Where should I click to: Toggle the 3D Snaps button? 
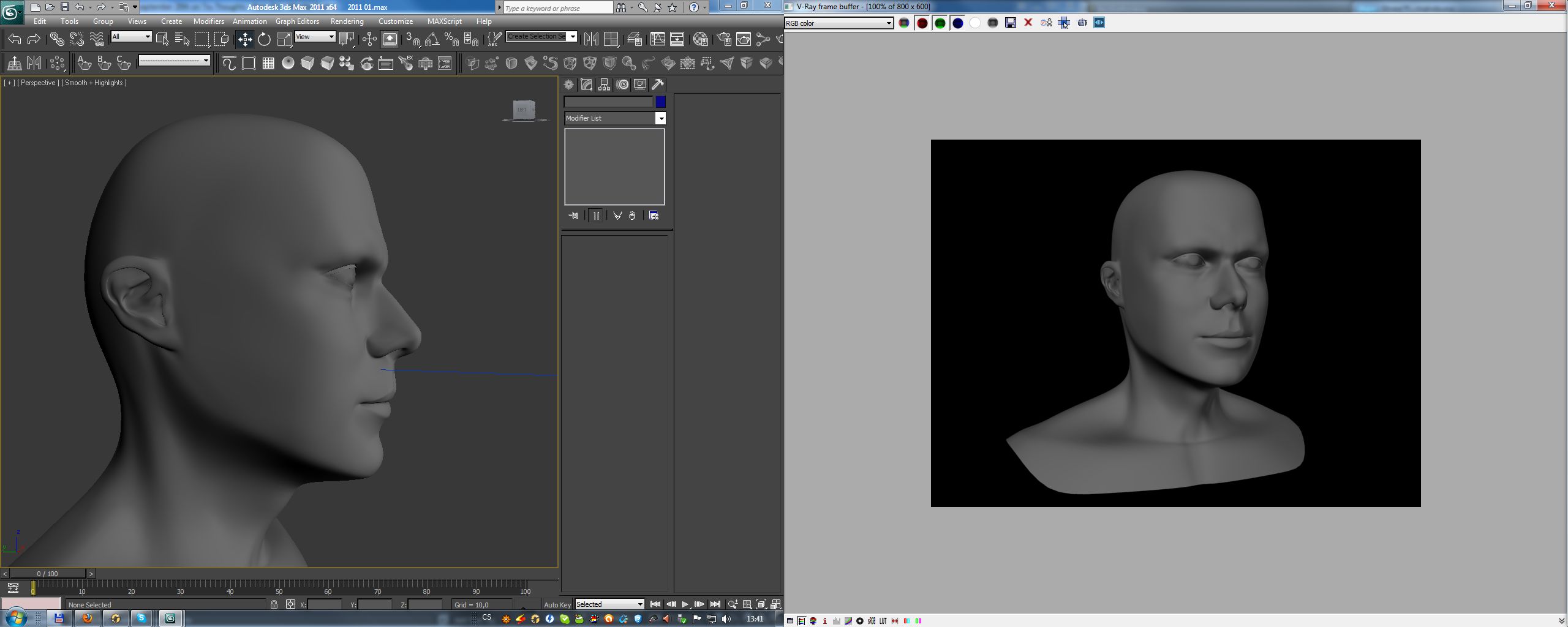(413, 39)
